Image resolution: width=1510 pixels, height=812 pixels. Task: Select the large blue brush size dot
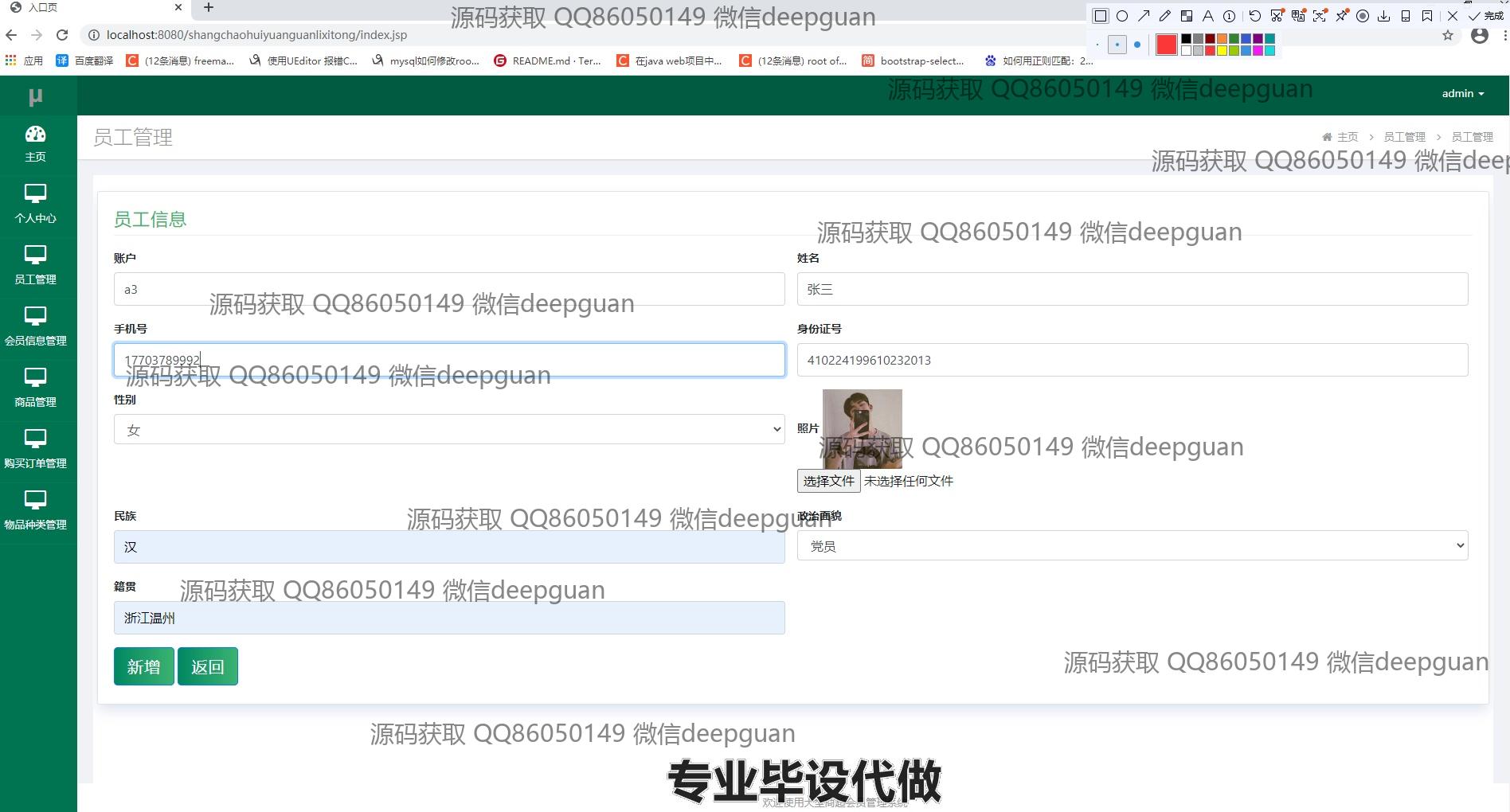(x=1137, y=45)
